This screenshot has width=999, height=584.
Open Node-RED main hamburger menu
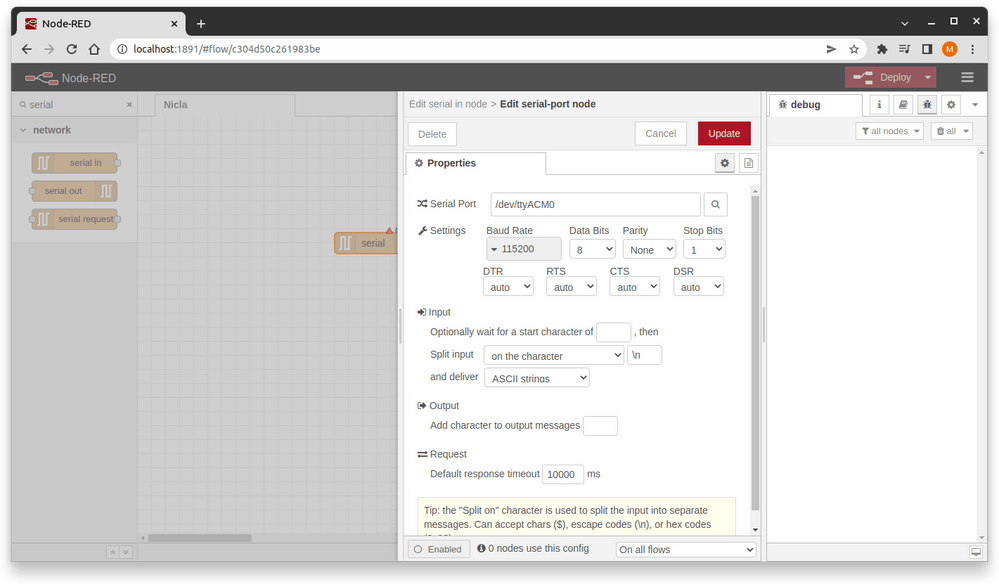click(967, 78)
